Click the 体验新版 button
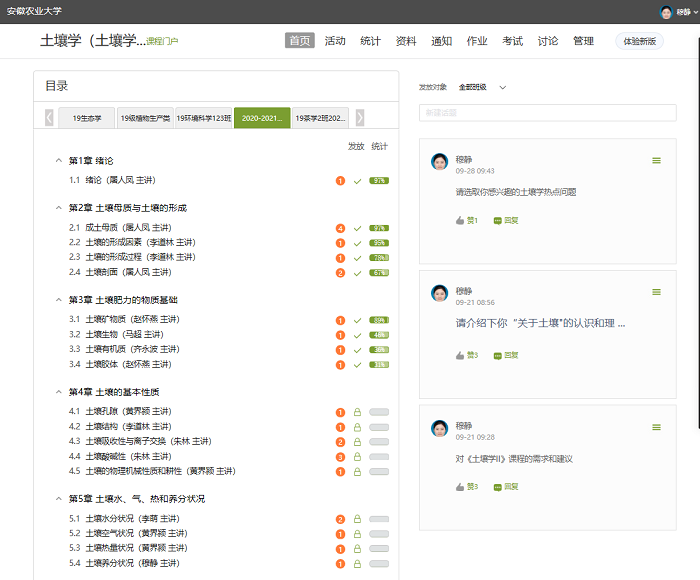 (x=640, y=41)
